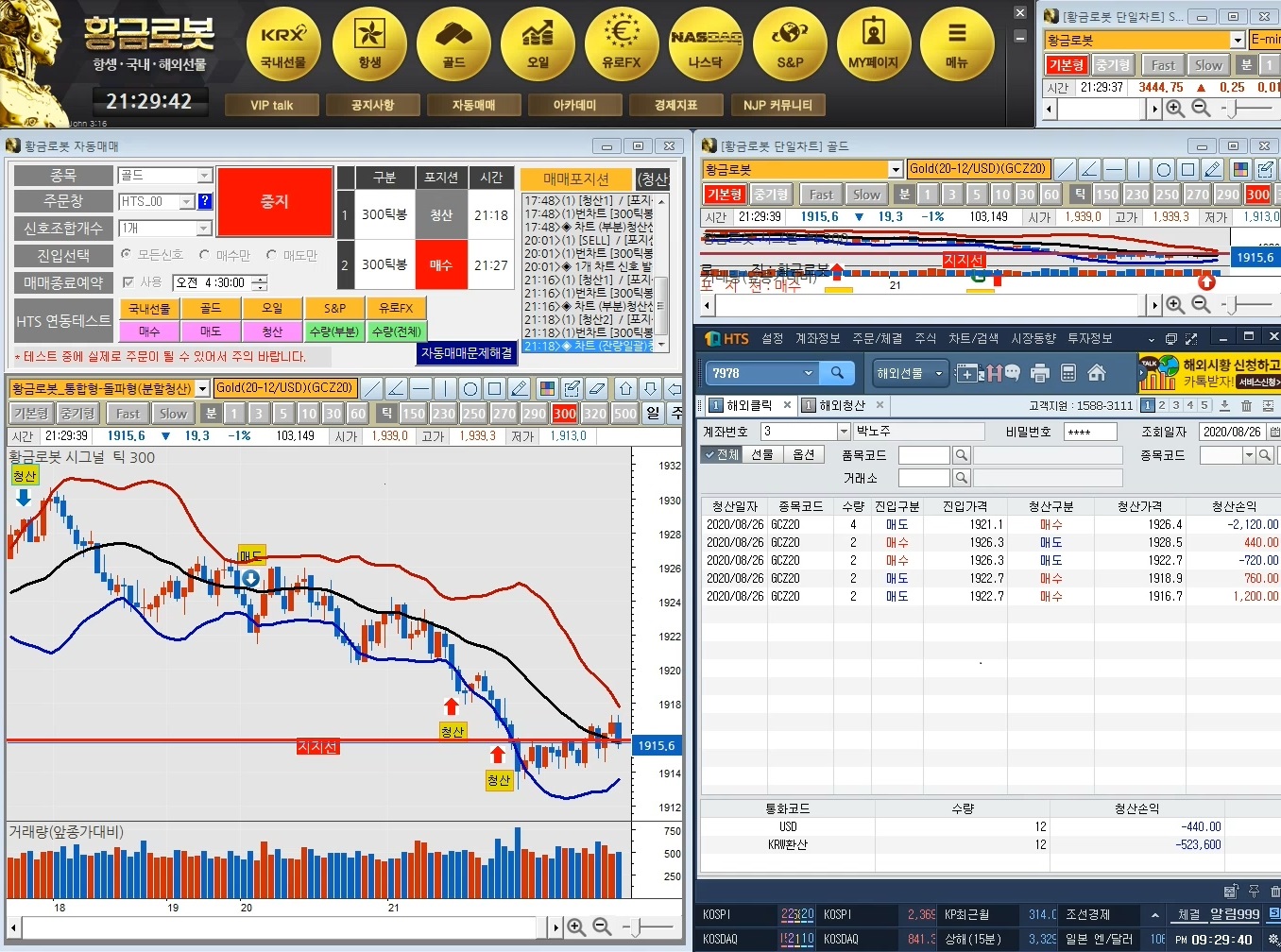The width and height of the screenshot is (1281, 952).
Task: Open the color palette icon in 골드 chart toolbar
Action: [x=1240, y=169]
